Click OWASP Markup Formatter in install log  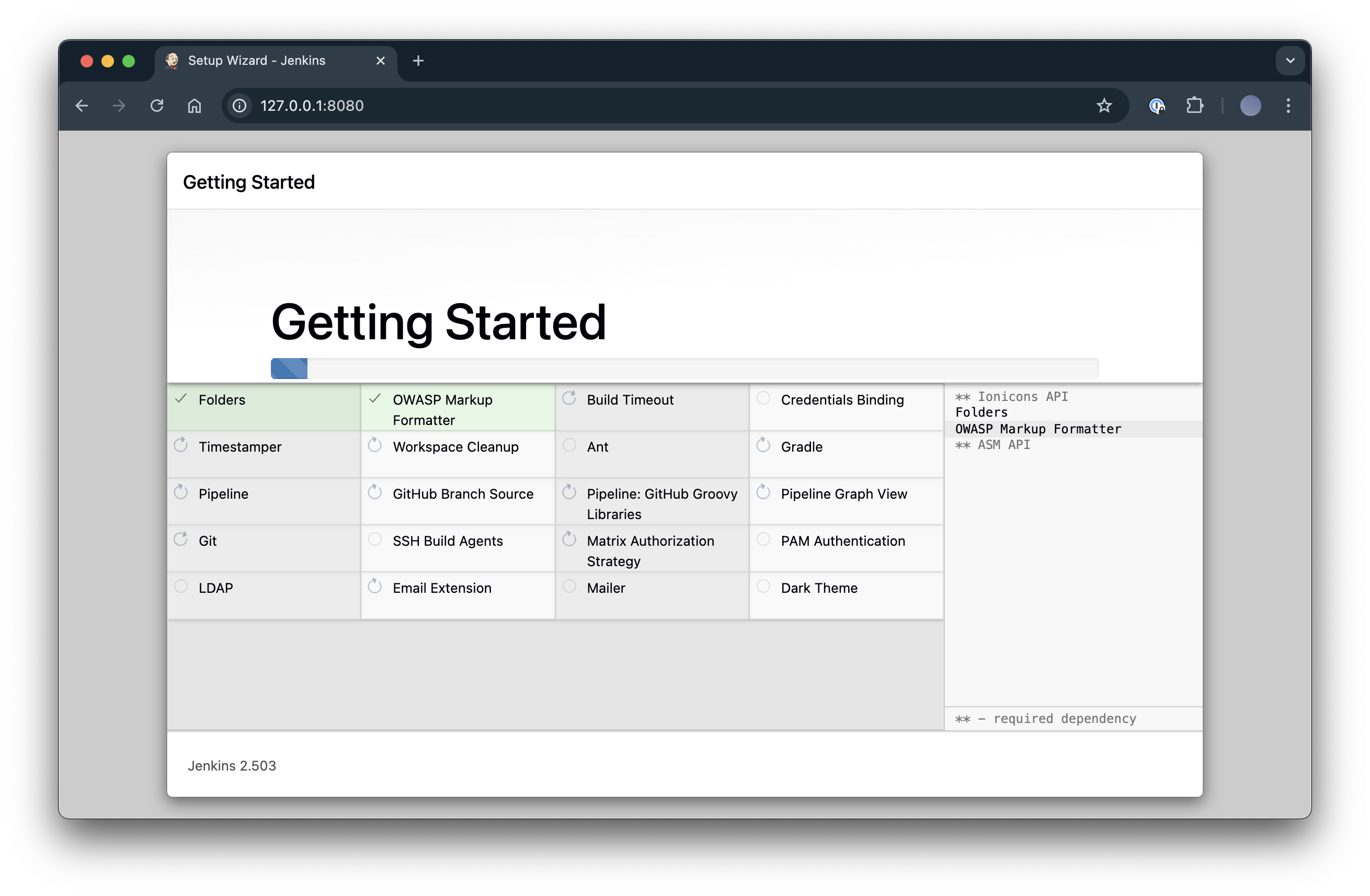coord(1038,429)
